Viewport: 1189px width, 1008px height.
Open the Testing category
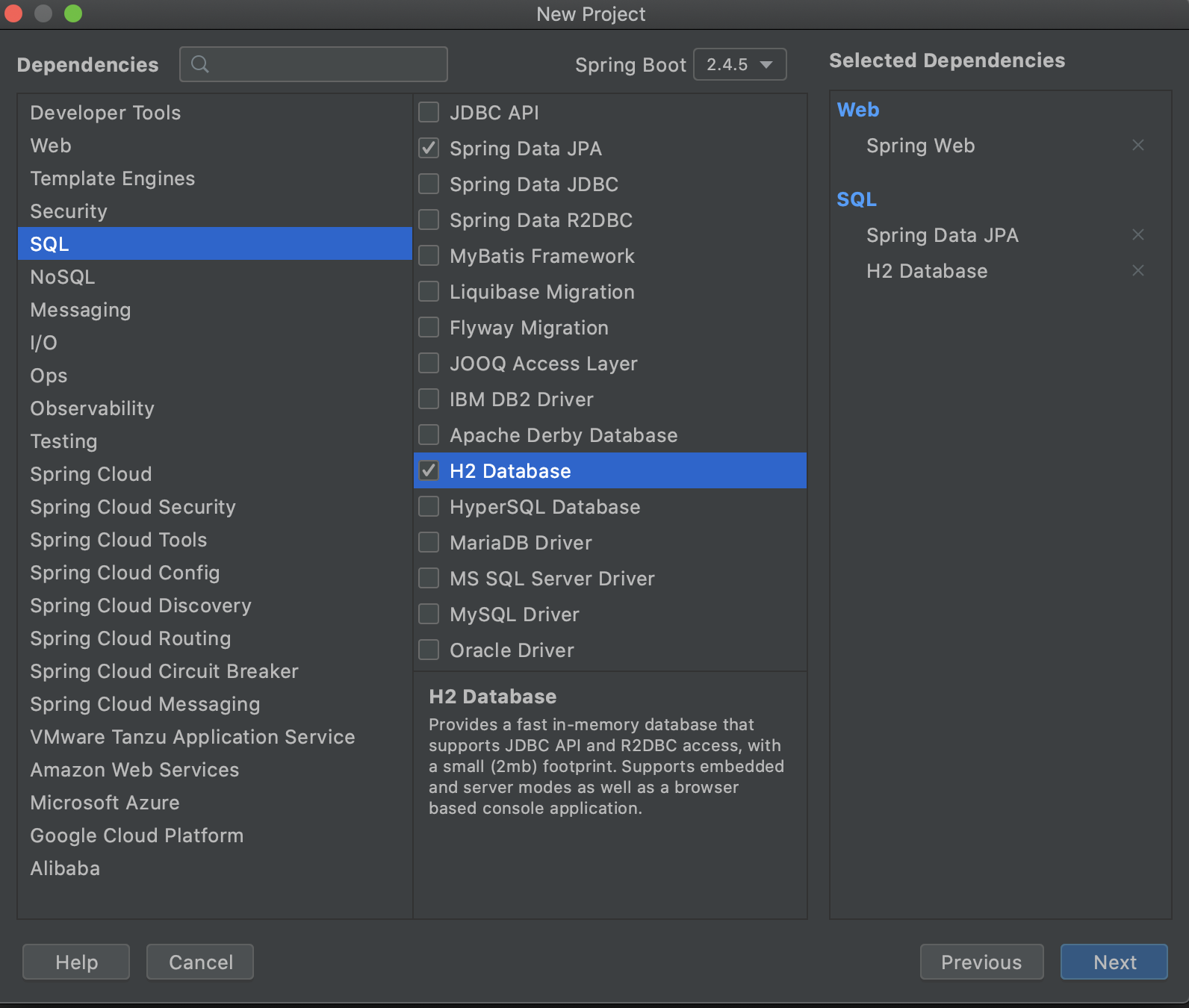(215, 441)
